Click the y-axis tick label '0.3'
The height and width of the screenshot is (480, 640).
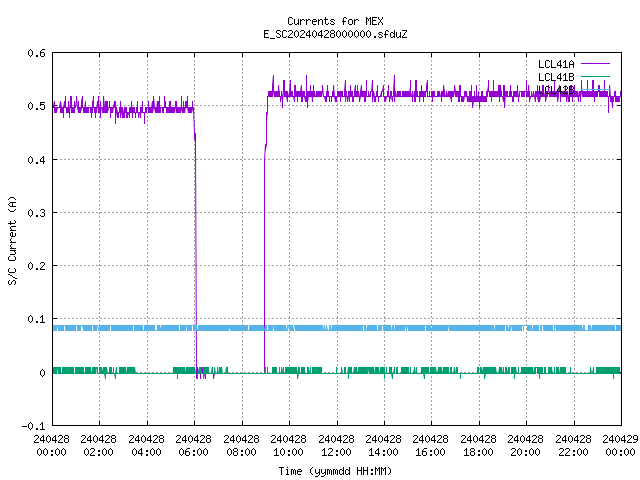coord(37,213)
